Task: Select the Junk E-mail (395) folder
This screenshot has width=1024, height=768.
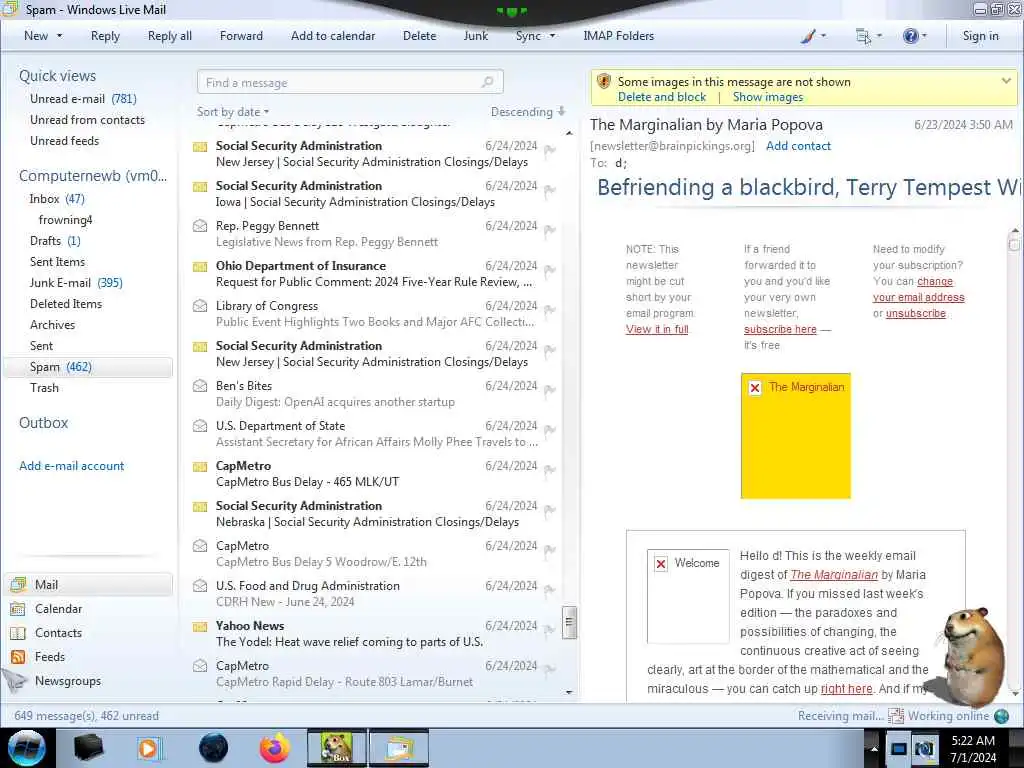Action: [x=76, y=283]
